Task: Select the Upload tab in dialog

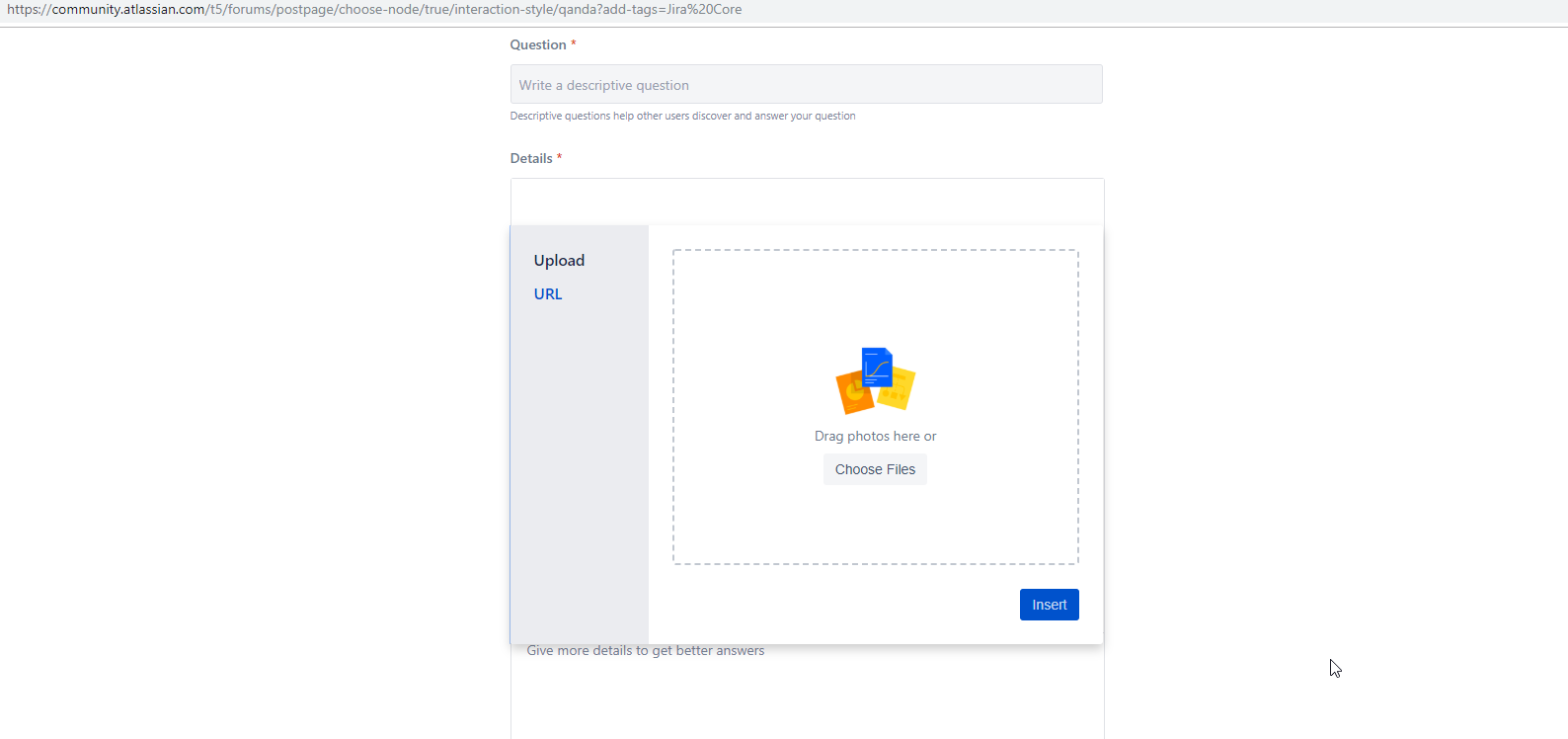Action: pos(559,260)
